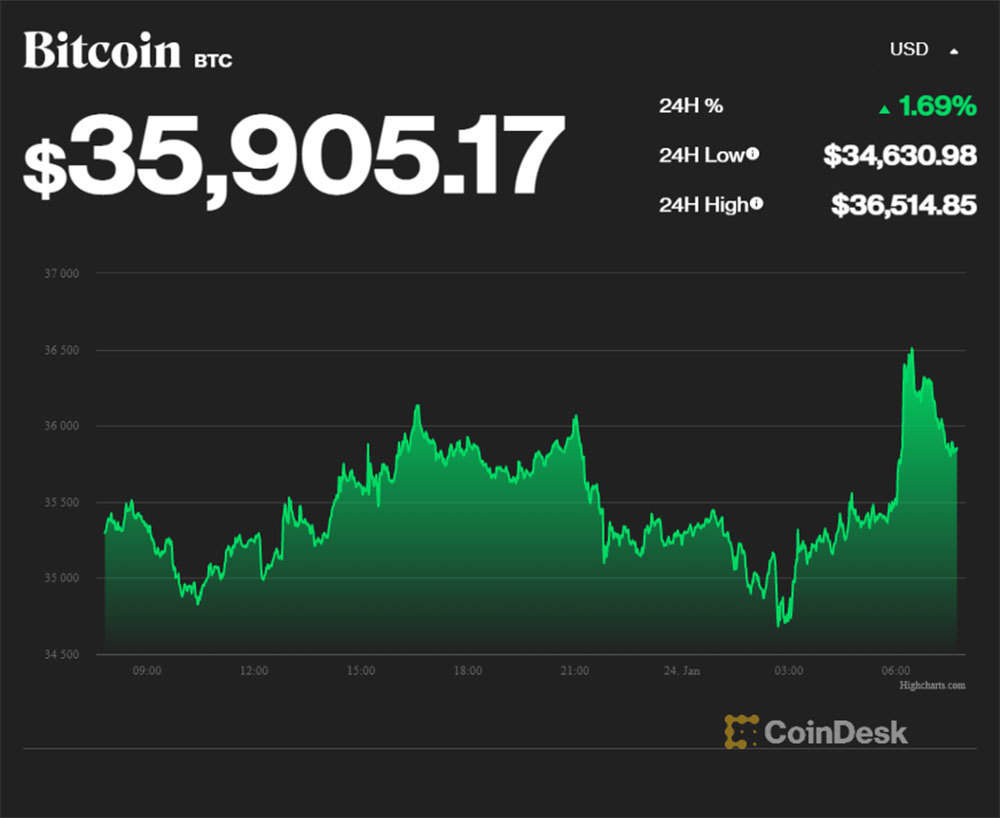Click the 18:00 time axis label
The height and width of the screenshot is (818, 1000).
(x=468, y=670)
